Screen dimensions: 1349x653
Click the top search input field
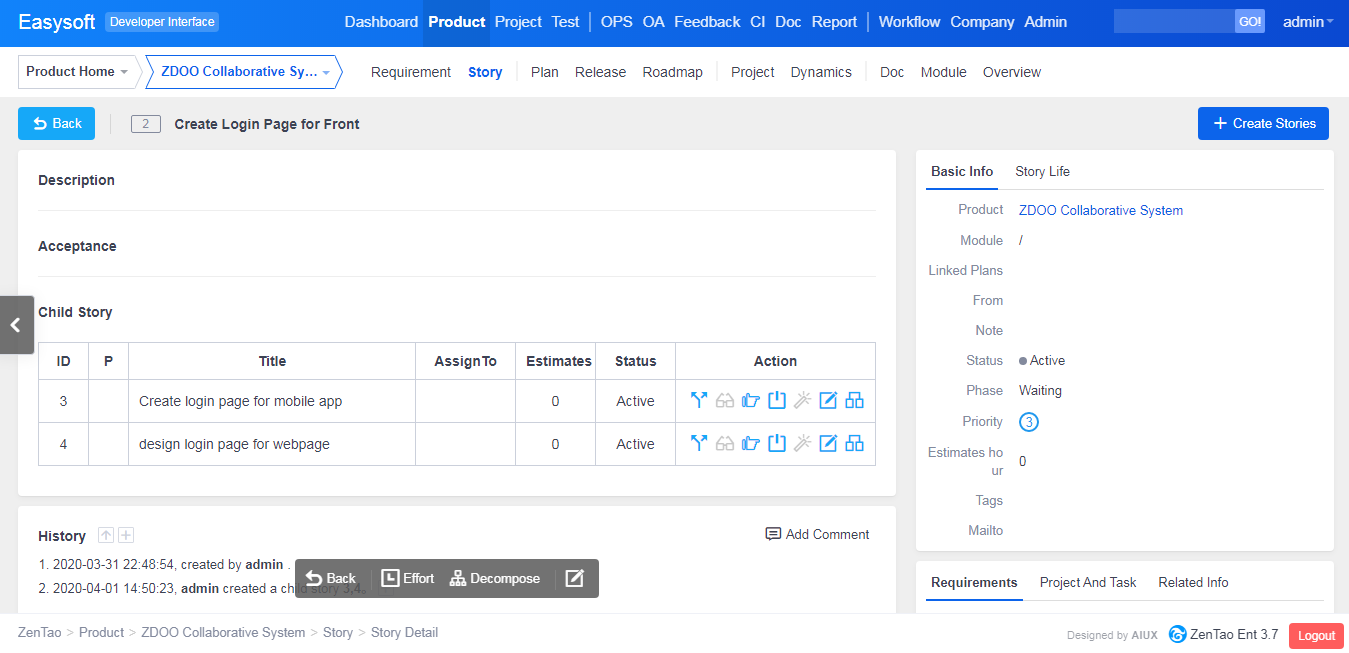1174,22
